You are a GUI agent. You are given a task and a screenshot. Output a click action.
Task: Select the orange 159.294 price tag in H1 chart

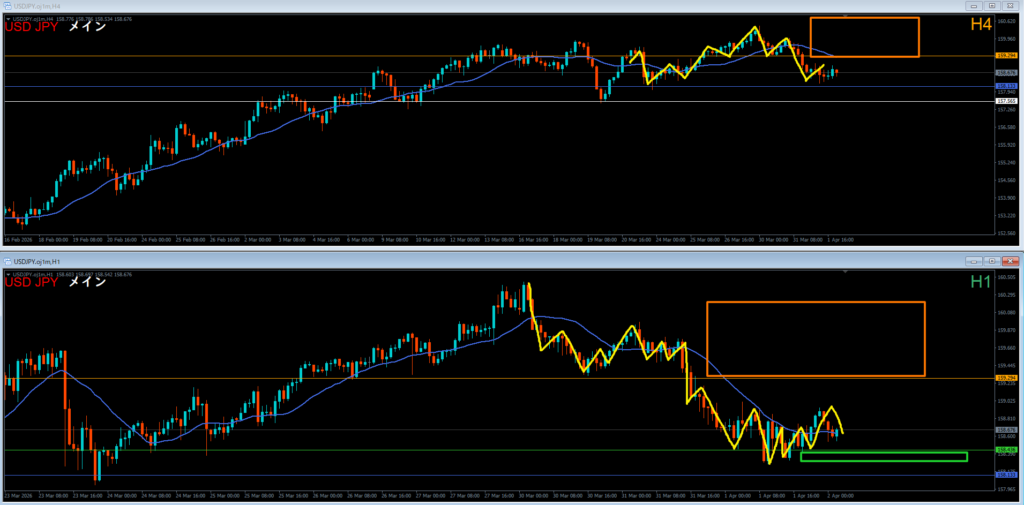click(x=1004, y=378)
